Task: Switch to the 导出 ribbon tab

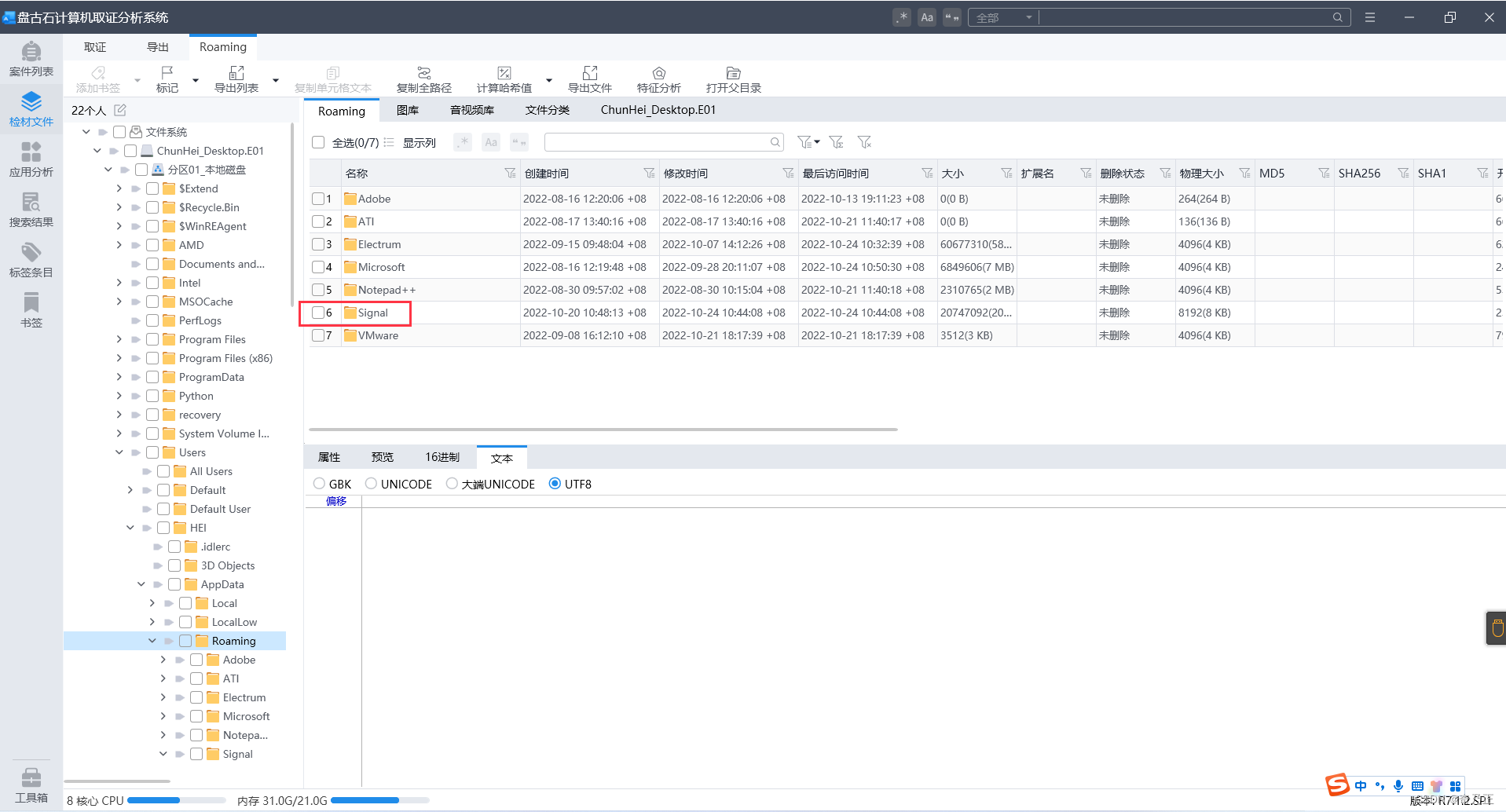Action: click(x=158, y=47)
